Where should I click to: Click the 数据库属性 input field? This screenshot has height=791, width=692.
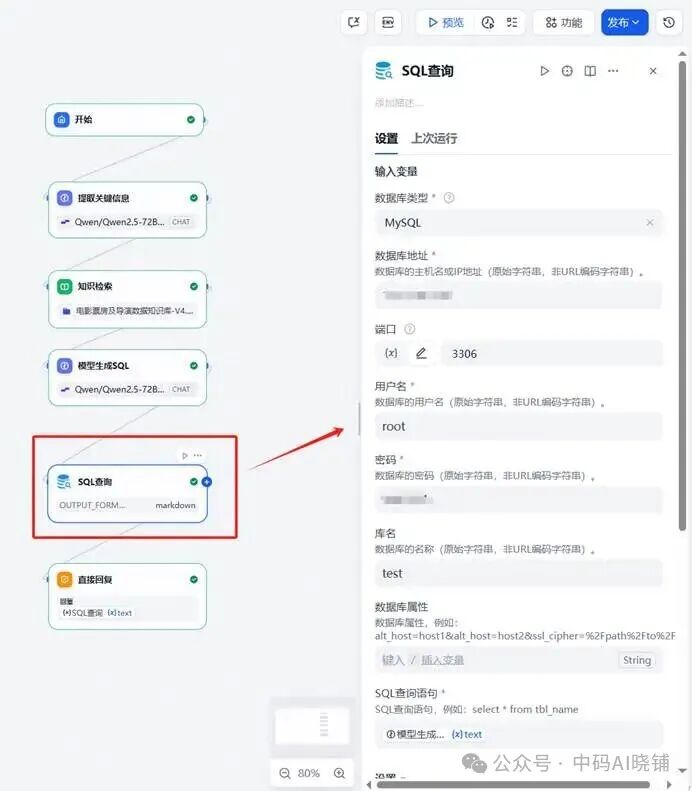[x=518, y=660]
